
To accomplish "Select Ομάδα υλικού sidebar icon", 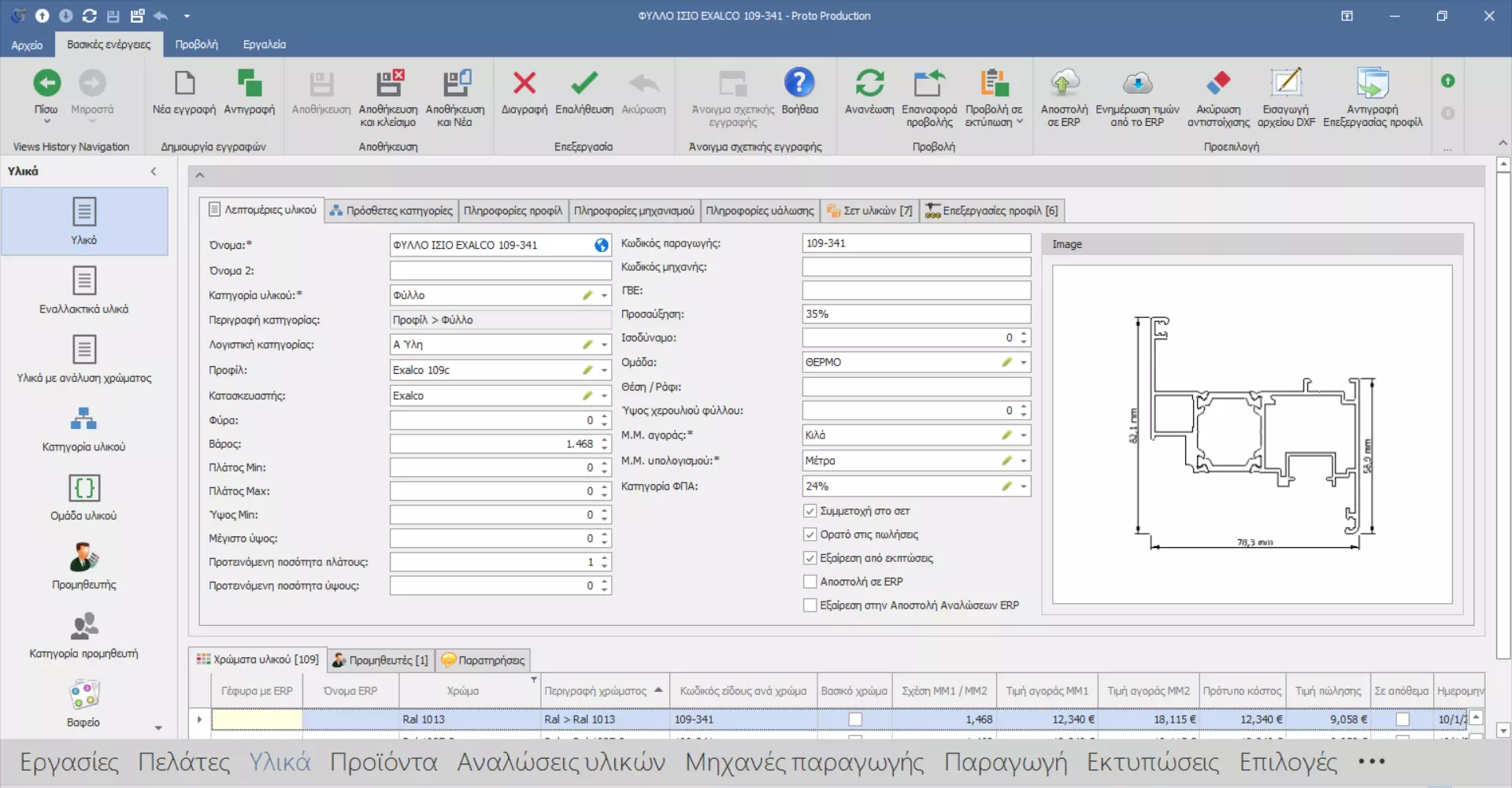I will (84, 497).
